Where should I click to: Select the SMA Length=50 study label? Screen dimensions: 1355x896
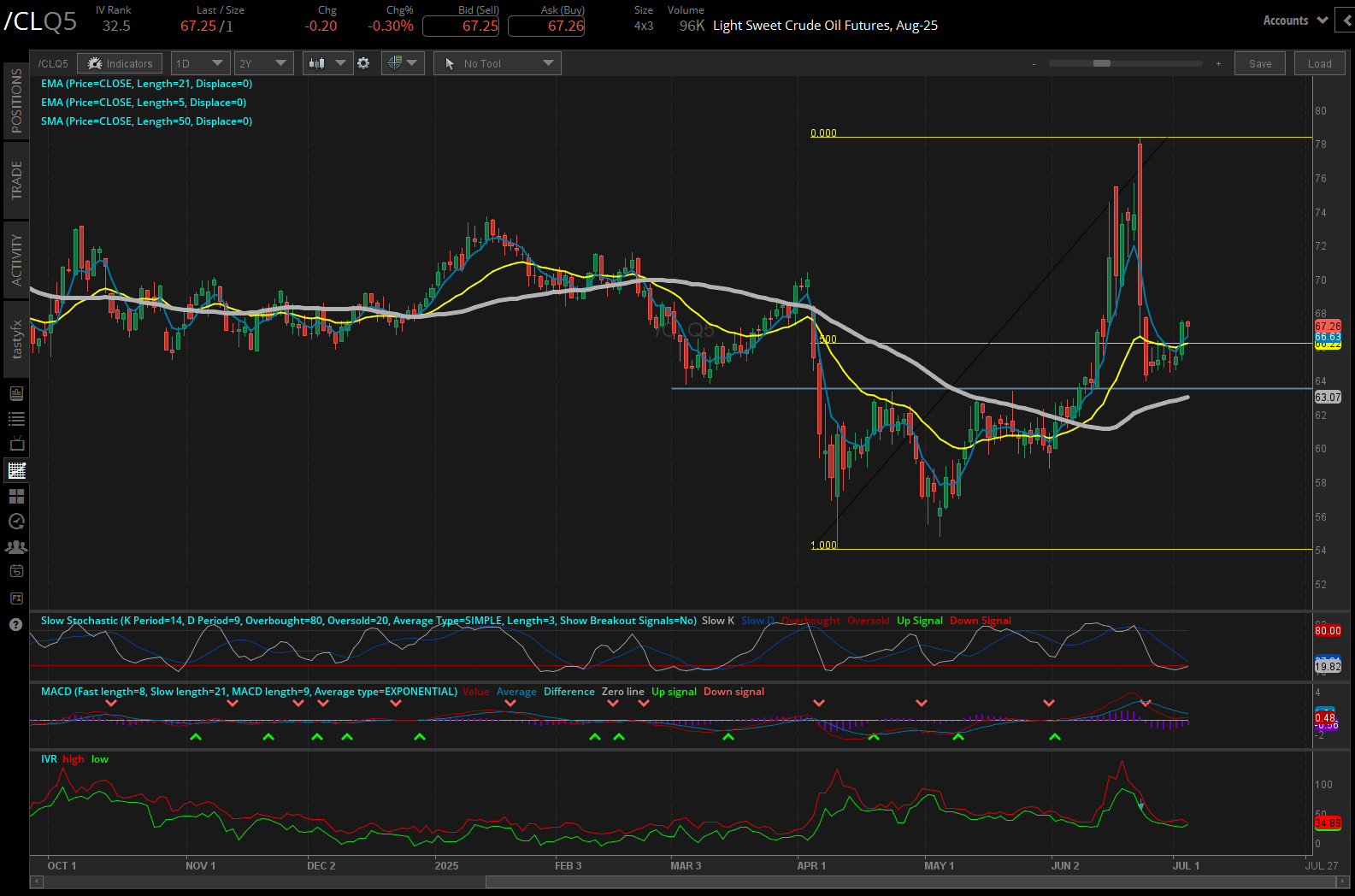[146, 121]
